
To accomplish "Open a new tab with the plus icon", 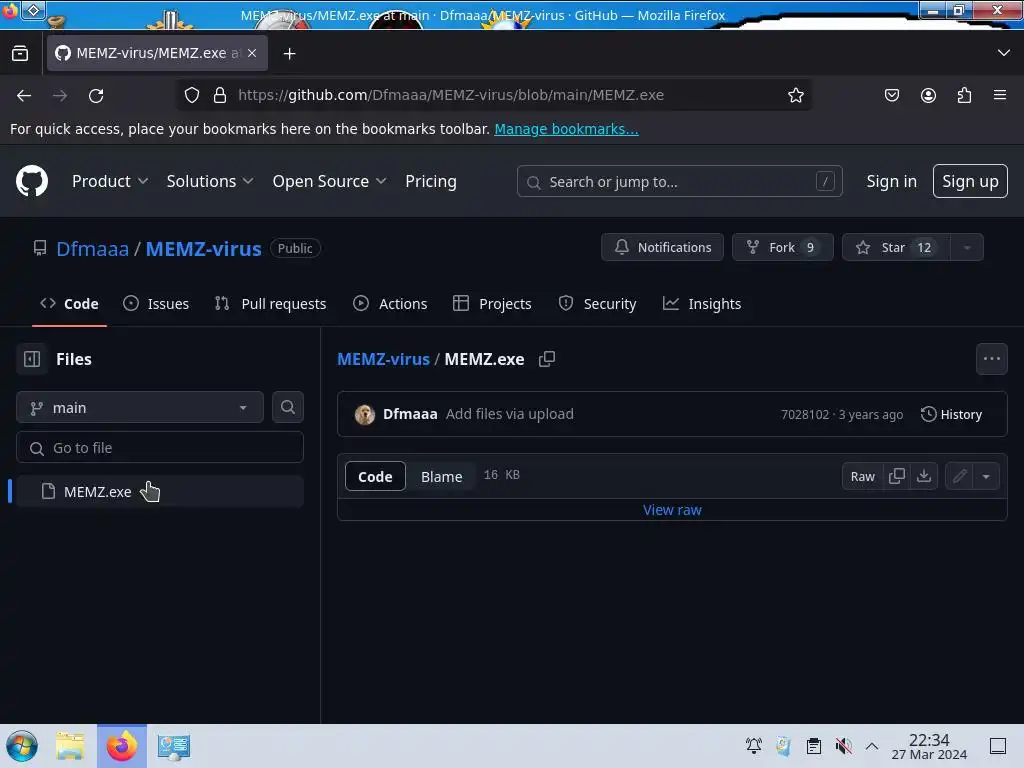I will click(x=289, y=54).
